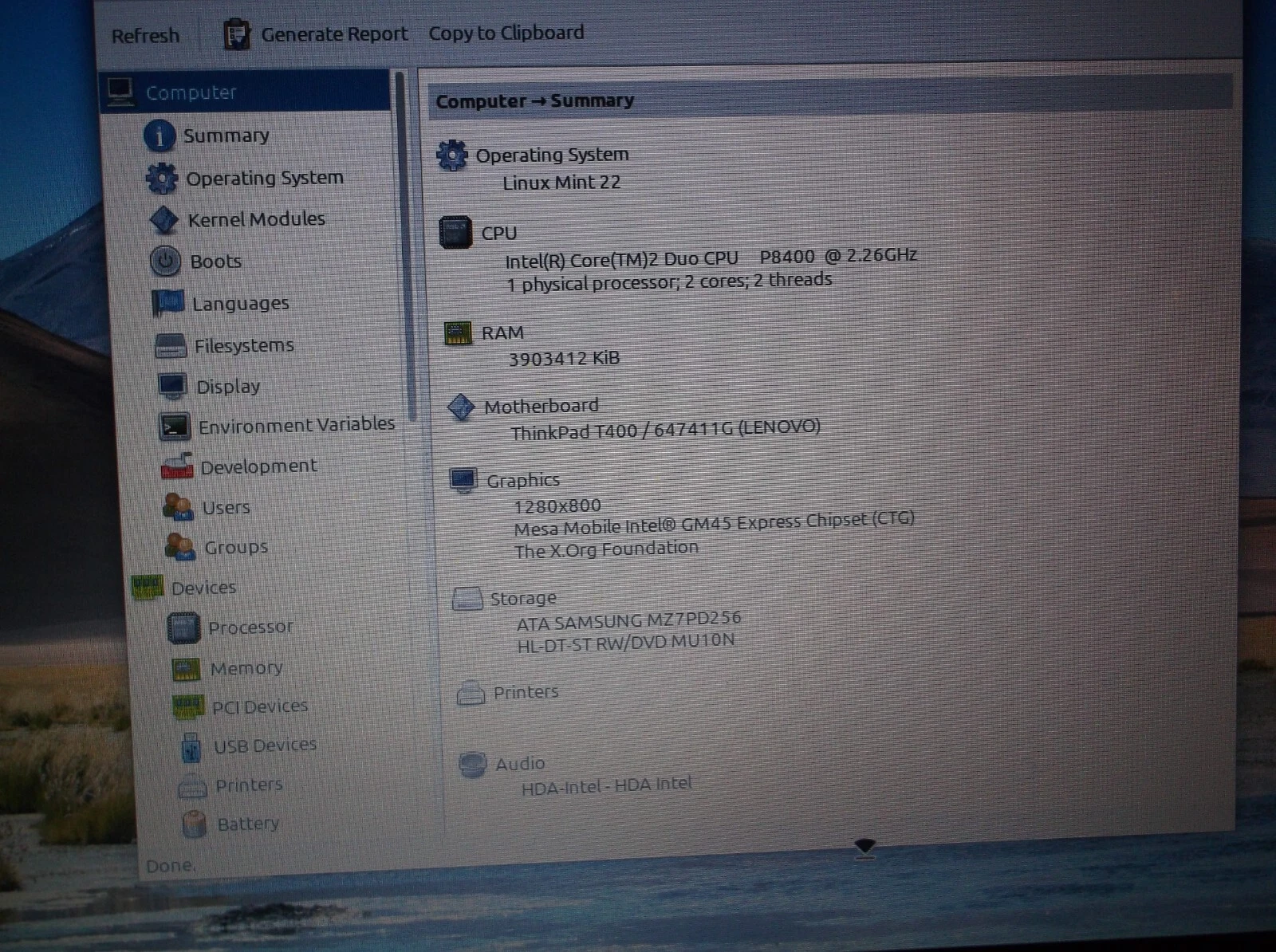The width and height of the screenshot is (1276, 952).
Task: Click the Operating System gear icon in sidebar
Action: (x=162, y=178)
